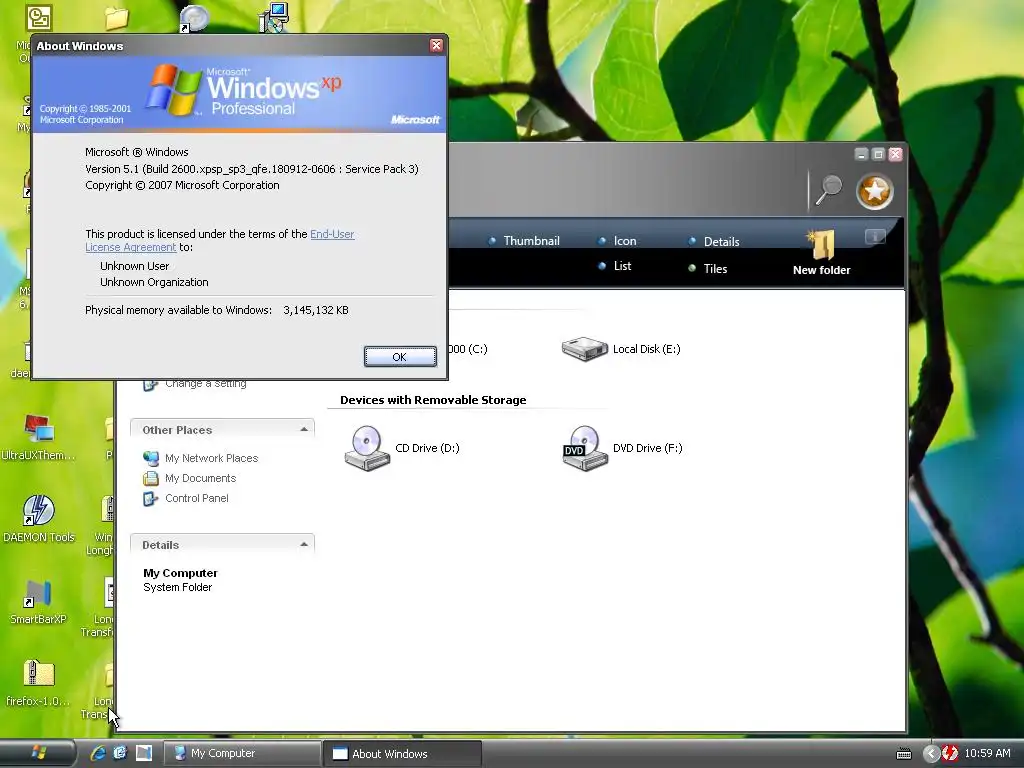Screen dimensions: 1024x768
Task: Open My Documents from Other Places
Action: 200,478
